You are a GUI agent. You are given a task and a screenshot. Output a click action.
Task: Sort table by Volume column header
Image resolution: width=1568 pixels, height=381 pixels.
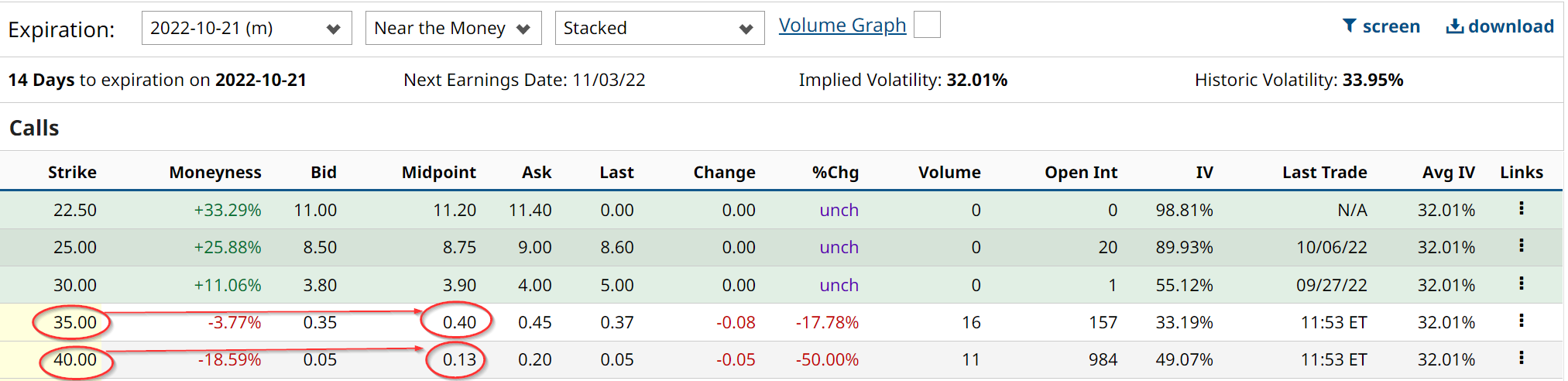point(949,172)
